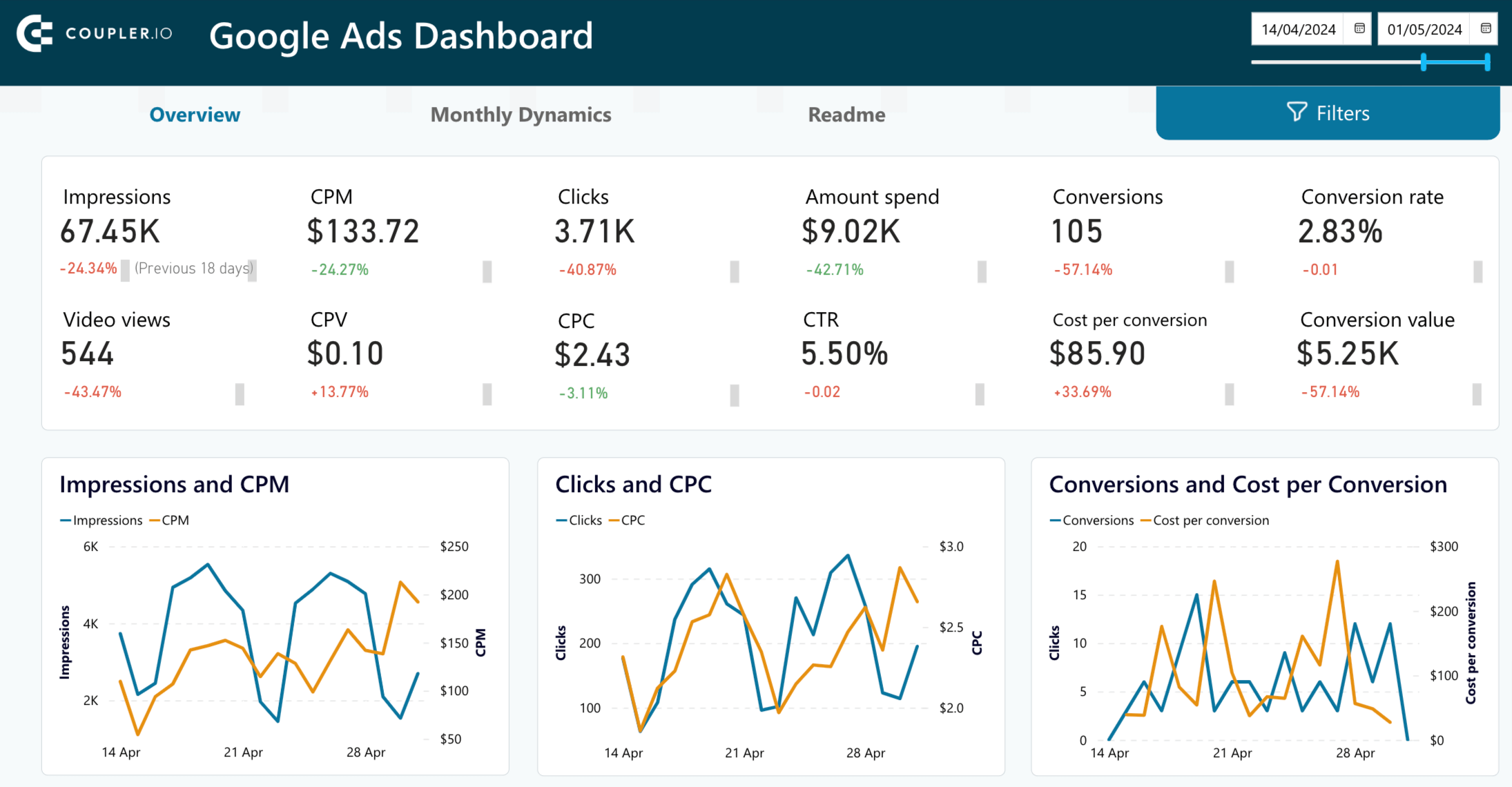The height and width of the screenshot is (787, 1512).
Task: Open the Readme tab
Action: pos(847,115)
